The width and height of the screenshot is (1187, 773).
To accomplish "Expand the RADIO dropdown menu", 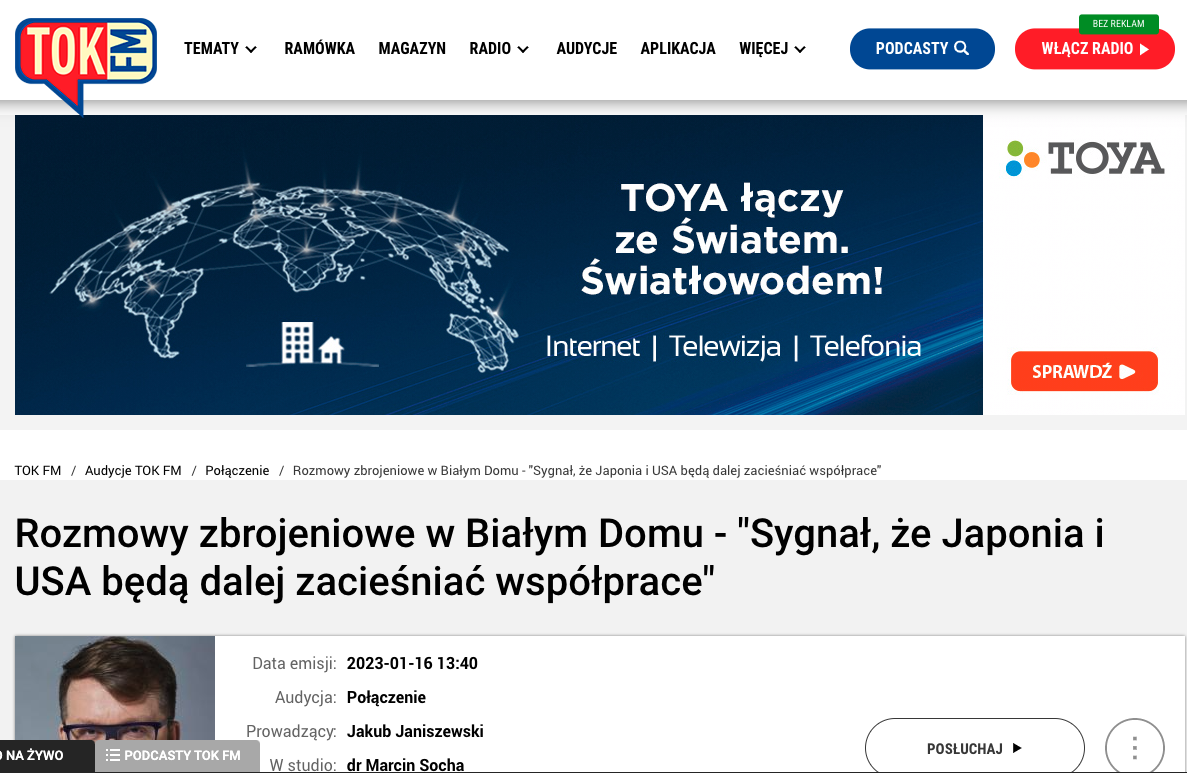I will click(x=499, y=48).
